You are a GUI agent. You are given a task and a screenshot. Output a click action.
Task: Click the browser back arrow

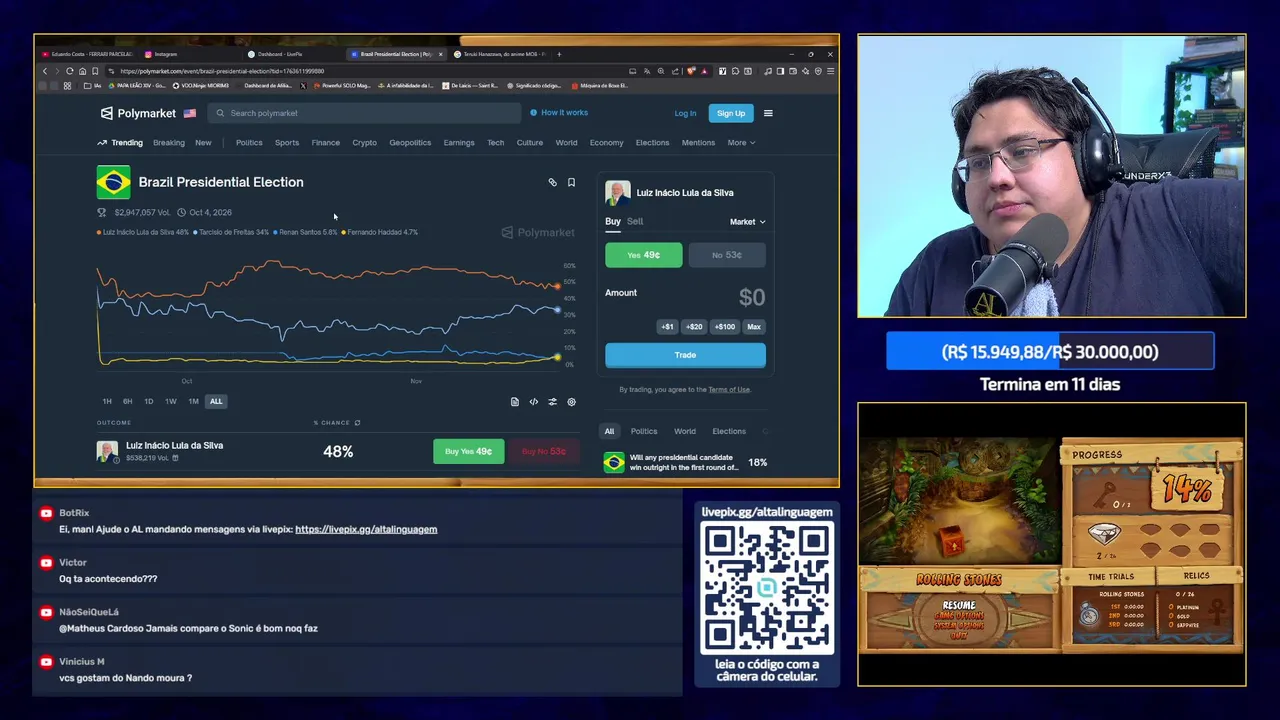point(44,71)
